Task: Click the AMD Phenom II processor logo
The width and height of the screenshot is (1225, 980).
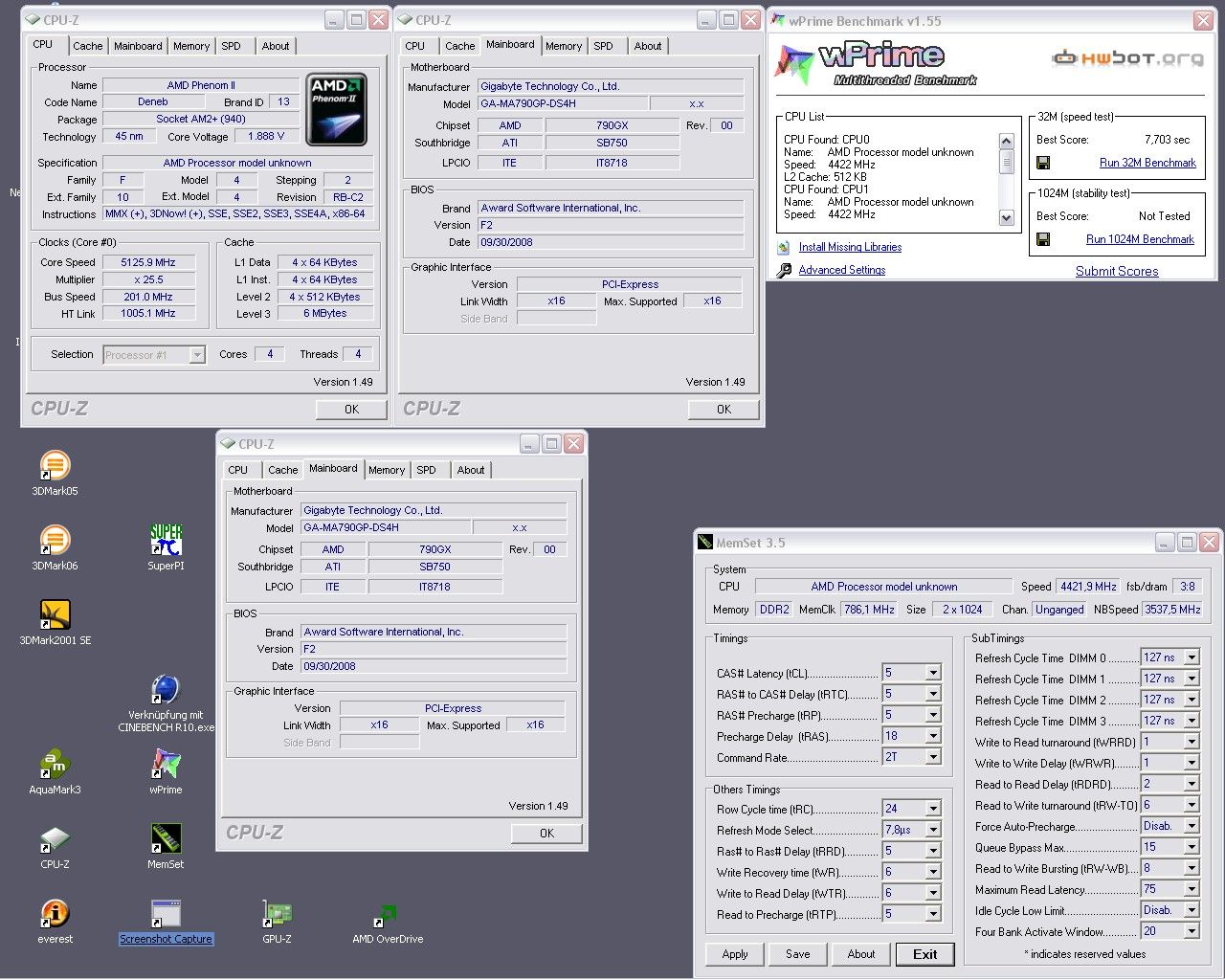Action: (337, 109)
